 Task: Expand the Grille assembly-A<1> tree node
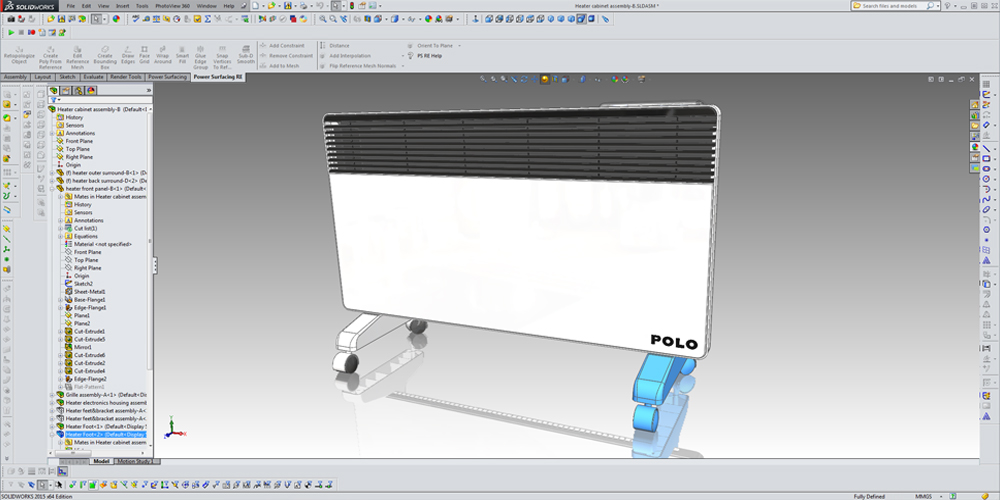[x=52, y=395]
